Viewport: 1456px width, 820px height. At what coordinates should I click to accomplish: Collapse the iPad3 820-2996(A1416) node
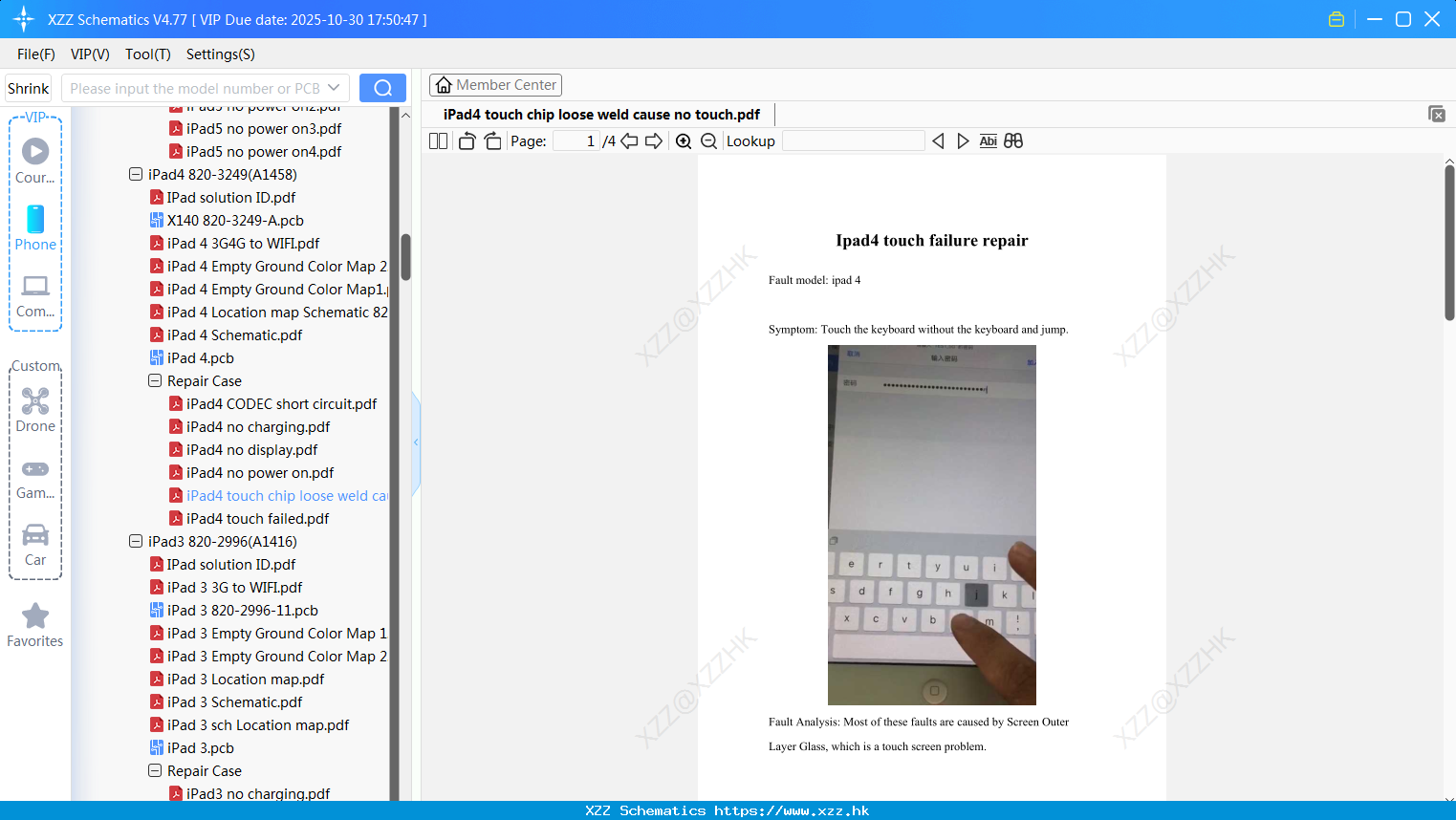pyautogui.click(x=136, y=542)
